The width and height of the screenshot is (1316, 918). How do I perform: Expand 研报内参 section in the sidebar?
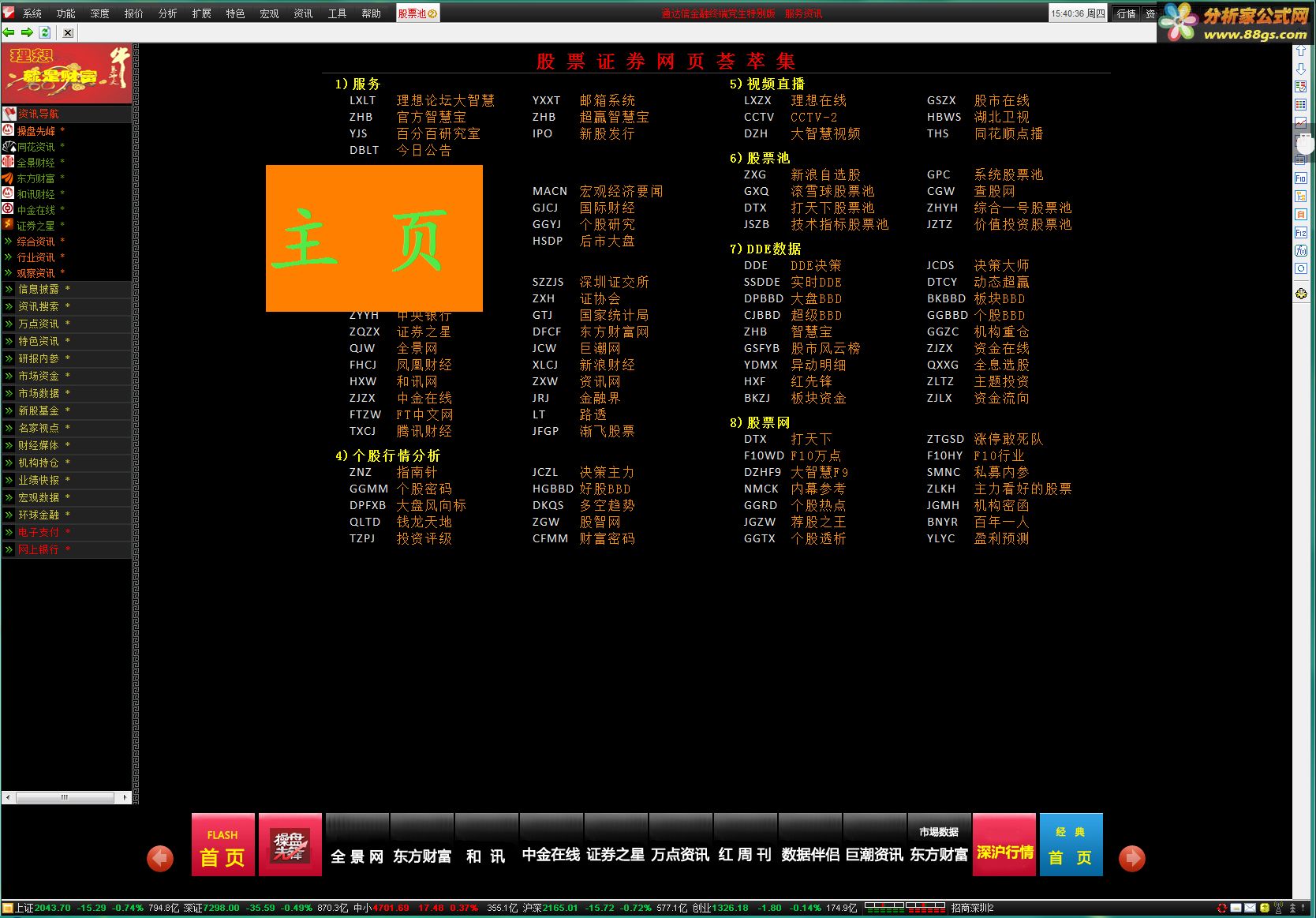pos(66,358)
